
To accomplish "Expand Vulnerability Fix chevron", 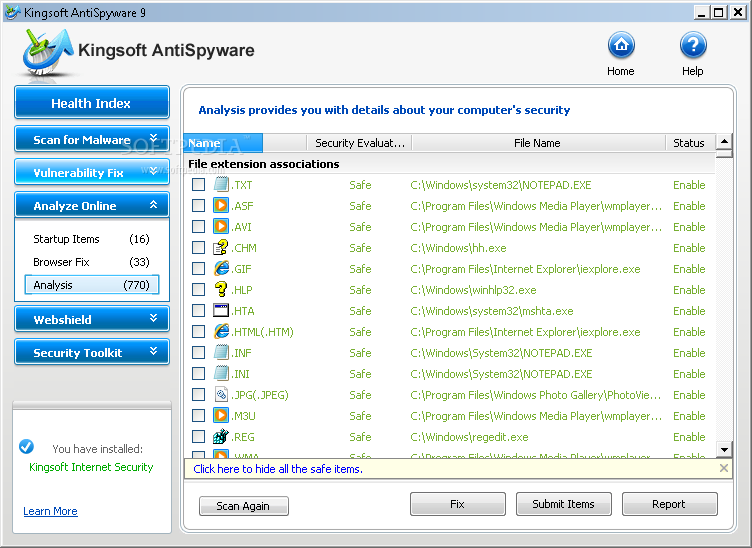I will click(153, 171).
